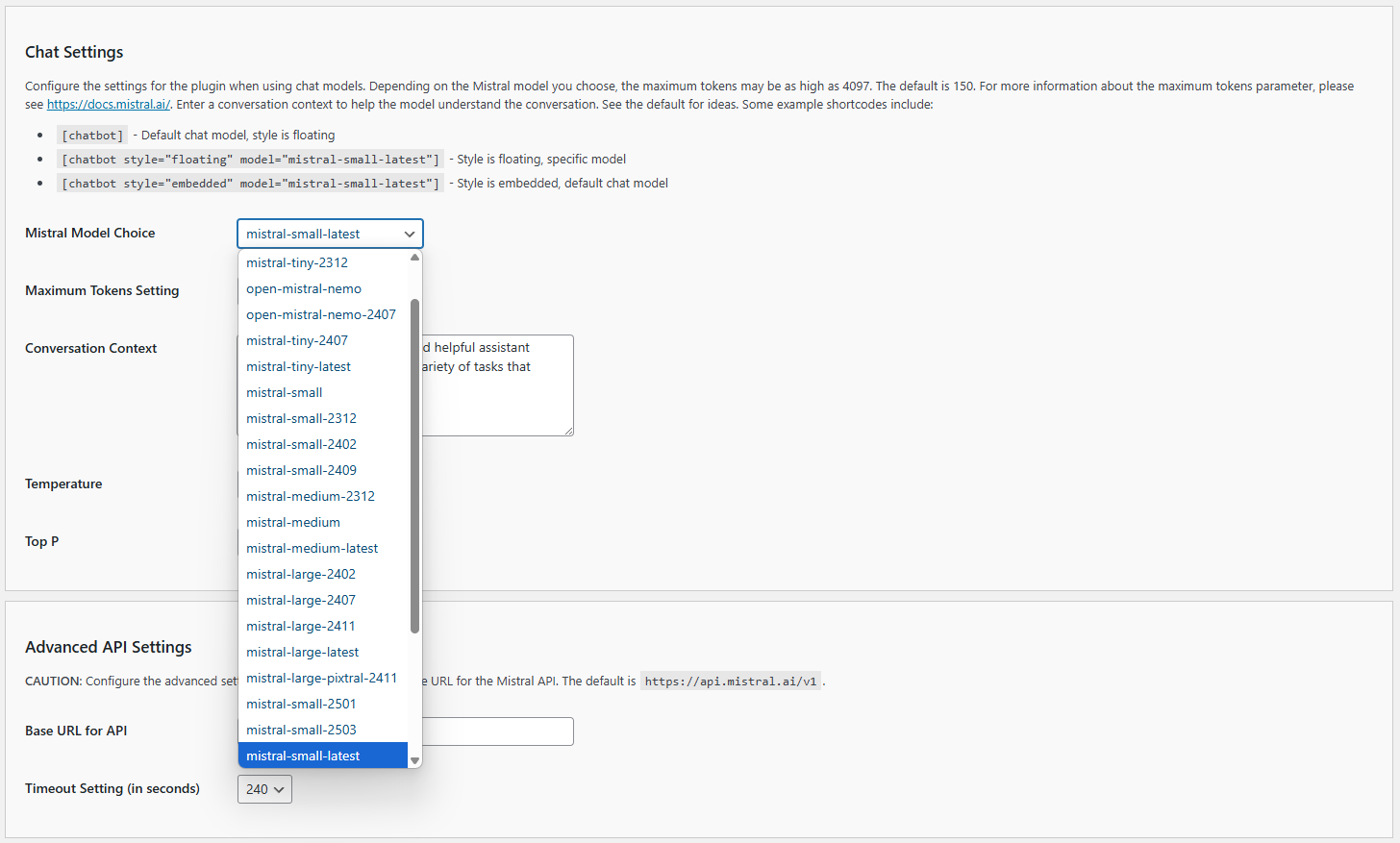Click the Top P label

[42, 541]
